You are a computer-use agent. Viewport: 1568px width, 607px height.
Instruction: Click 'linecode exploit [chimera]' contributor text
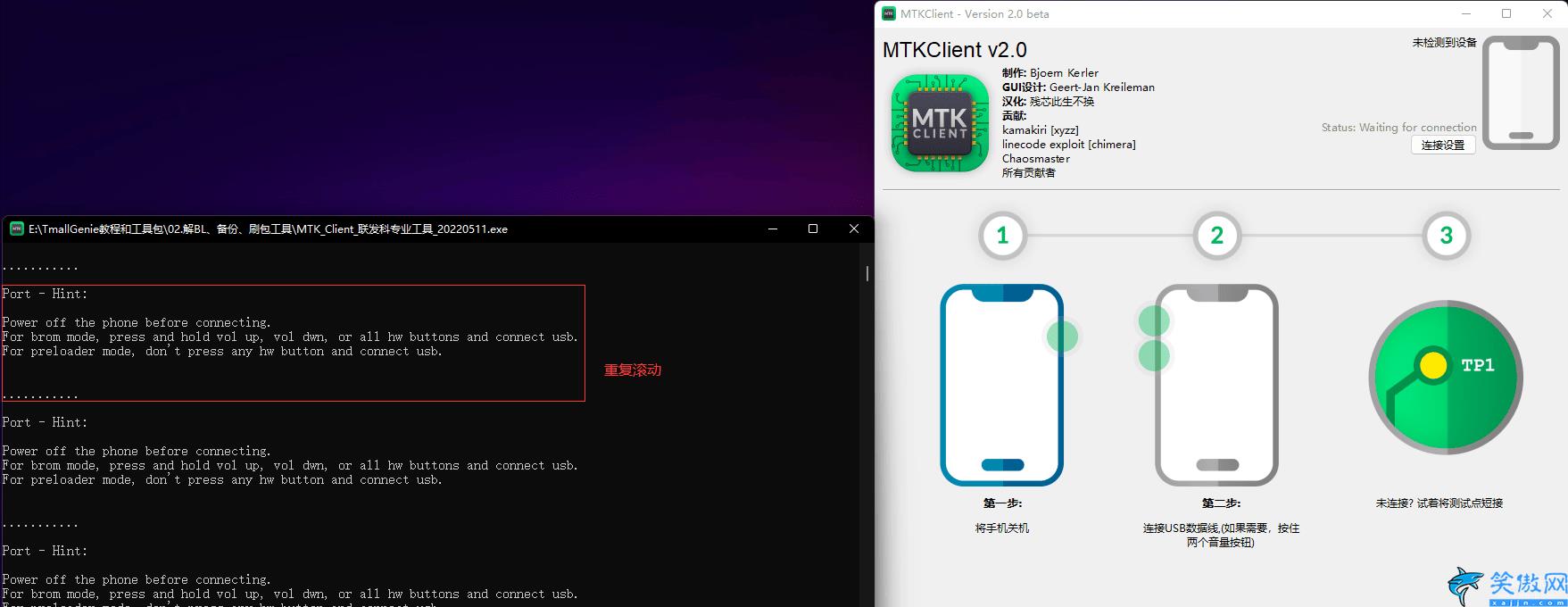pos(1069,145)
